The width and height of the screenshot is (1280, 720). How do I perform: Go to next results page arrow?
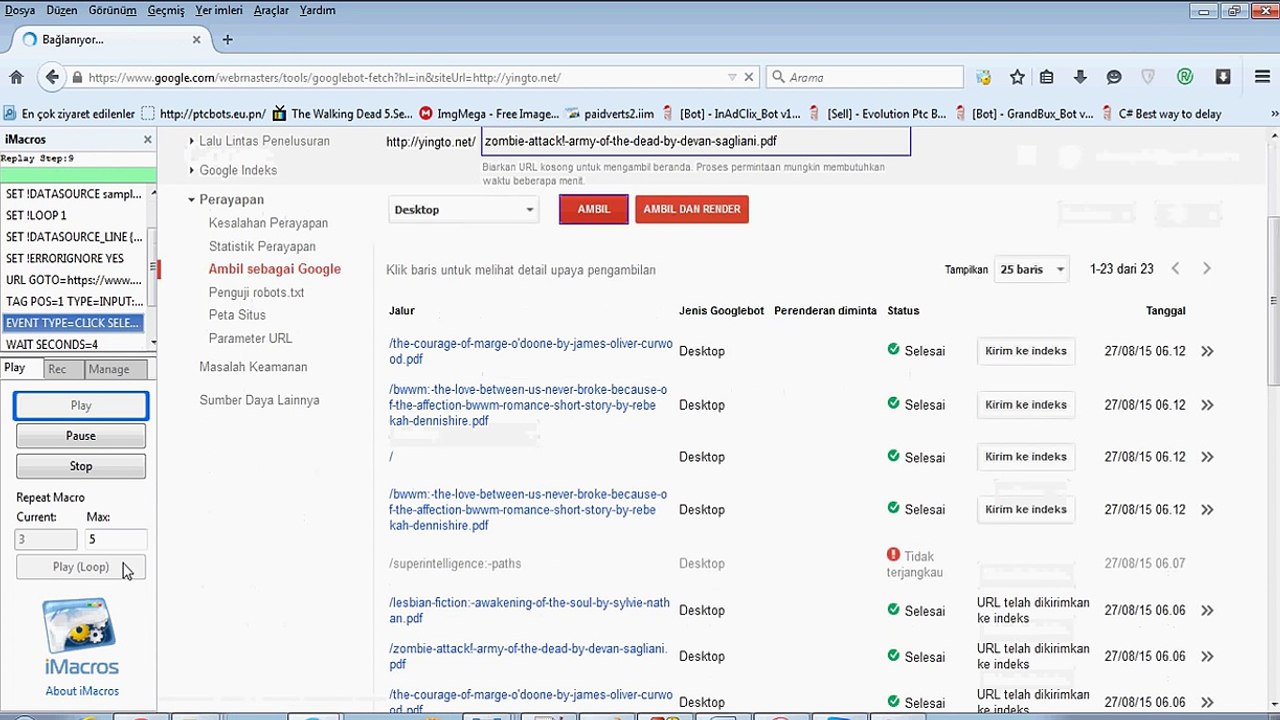[1207, 269]
